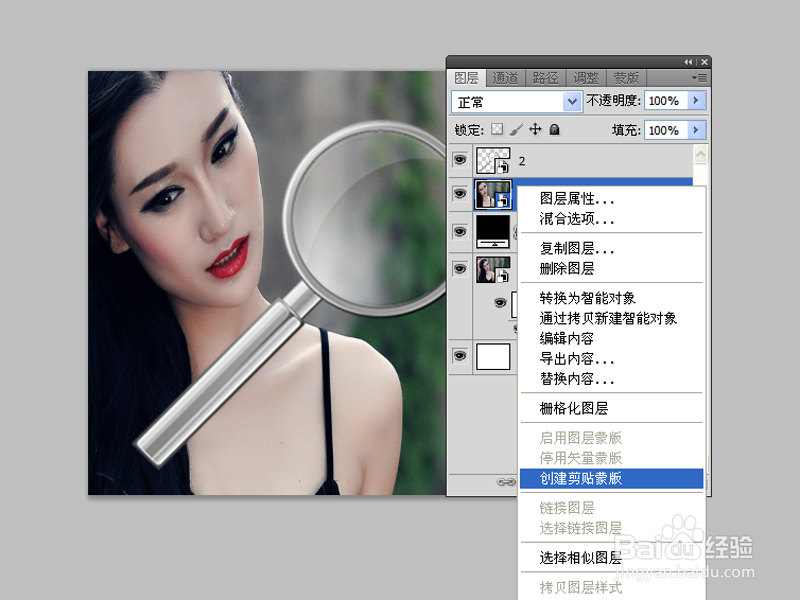The image size is (800, 600).
Task: Click the lock all padlock icon
Action: coord(555,130)
